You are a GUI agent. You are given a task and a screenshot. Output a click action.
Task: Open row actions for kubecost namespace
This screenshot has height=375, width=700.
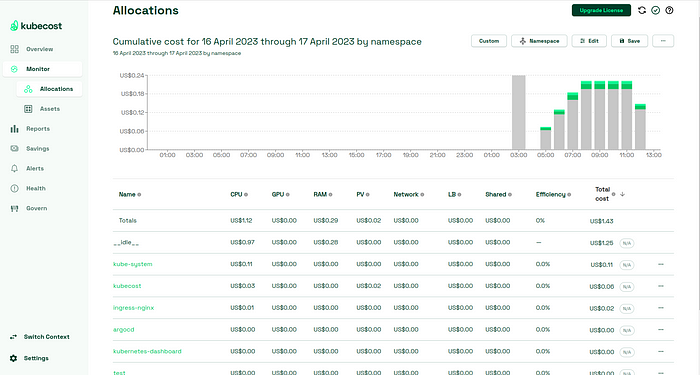[661, 286]
